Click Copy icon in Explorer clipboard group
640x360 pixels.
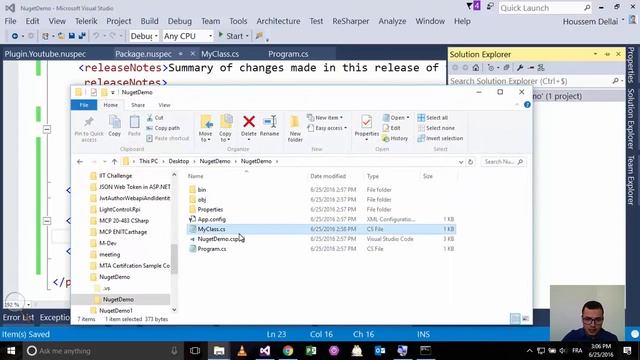tap(115, 122)
